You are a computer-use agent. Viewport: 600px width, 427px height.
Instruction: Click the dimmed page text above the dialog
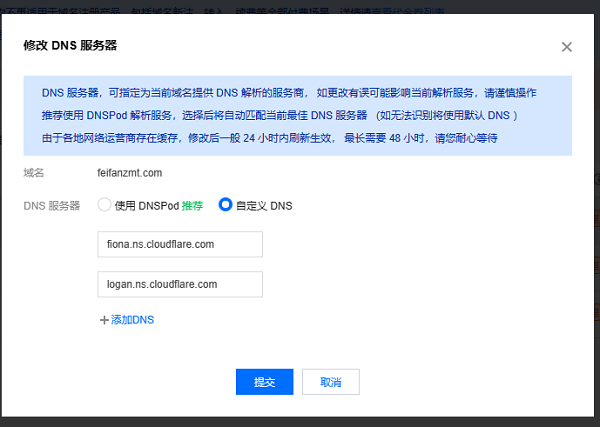point(222,11)
